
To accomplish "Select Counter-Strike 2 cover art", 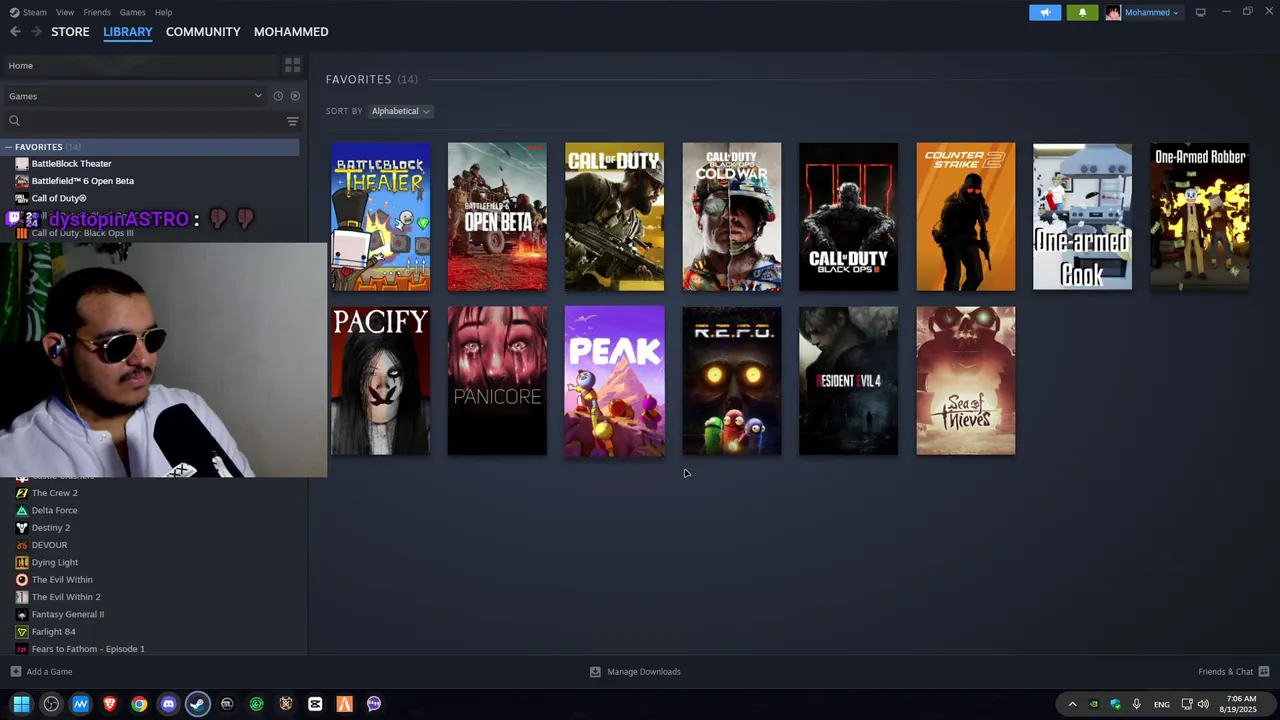I will (x=965, y=217).
